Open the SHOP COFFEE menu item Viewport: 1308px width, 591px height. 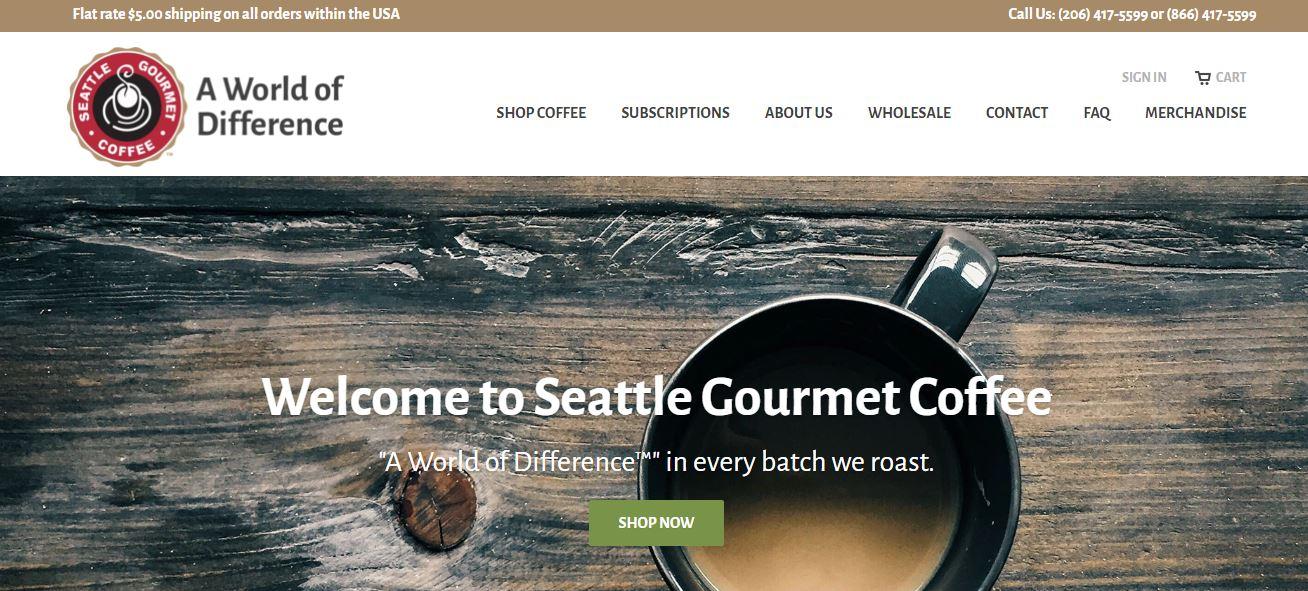click(x=541, y=113)
